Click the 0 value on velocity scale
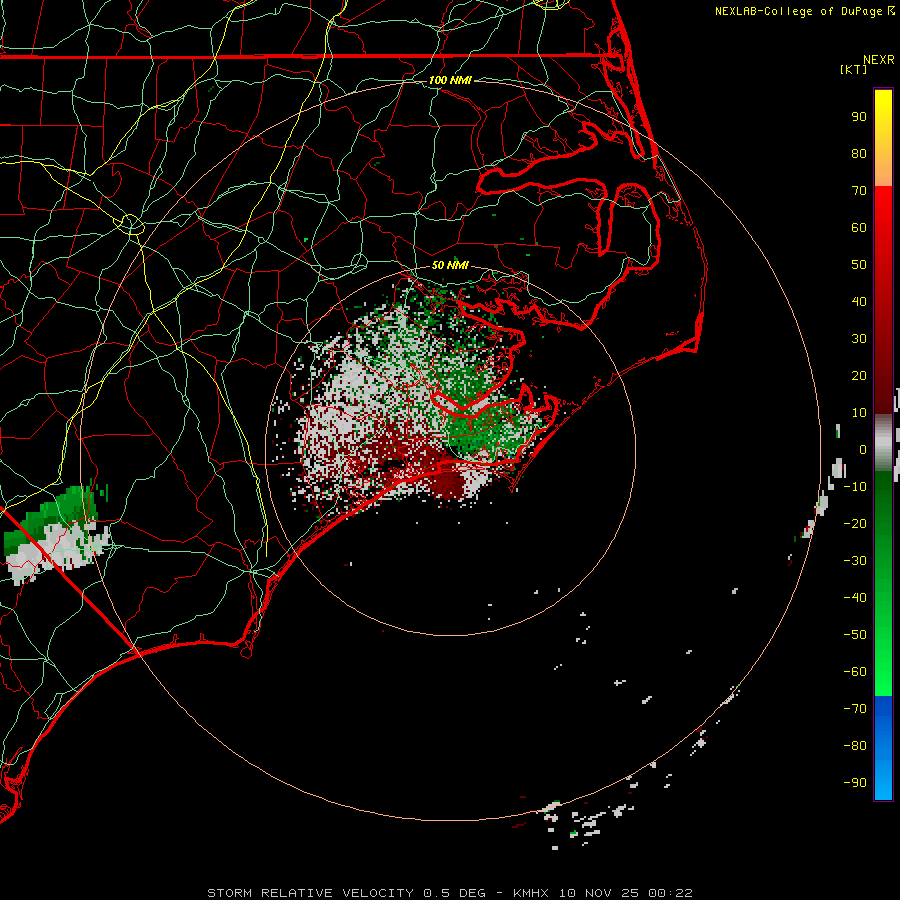The width and height of the screenshot is (900, 900). 863,449
